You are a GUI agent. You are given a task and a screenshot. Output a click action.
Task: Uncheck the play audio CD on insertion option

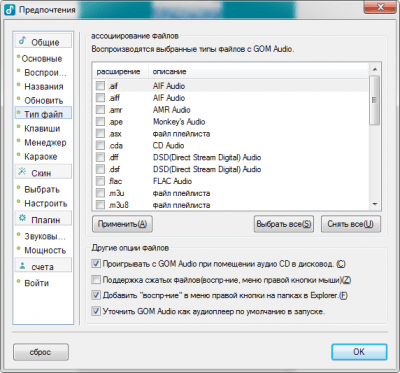96,264
